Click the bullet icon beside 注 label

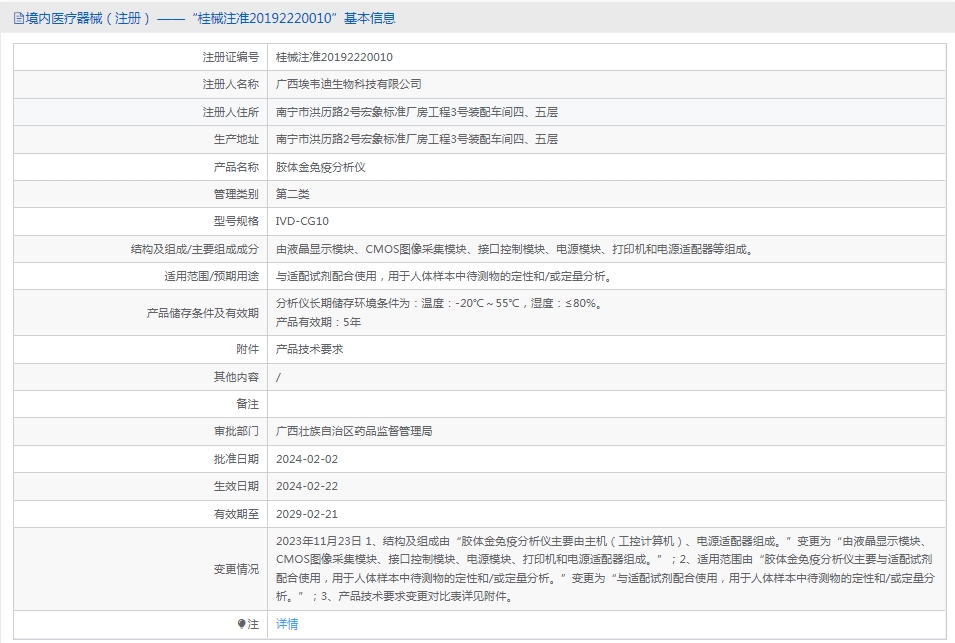pyautogui.click(x=241, y=624)
